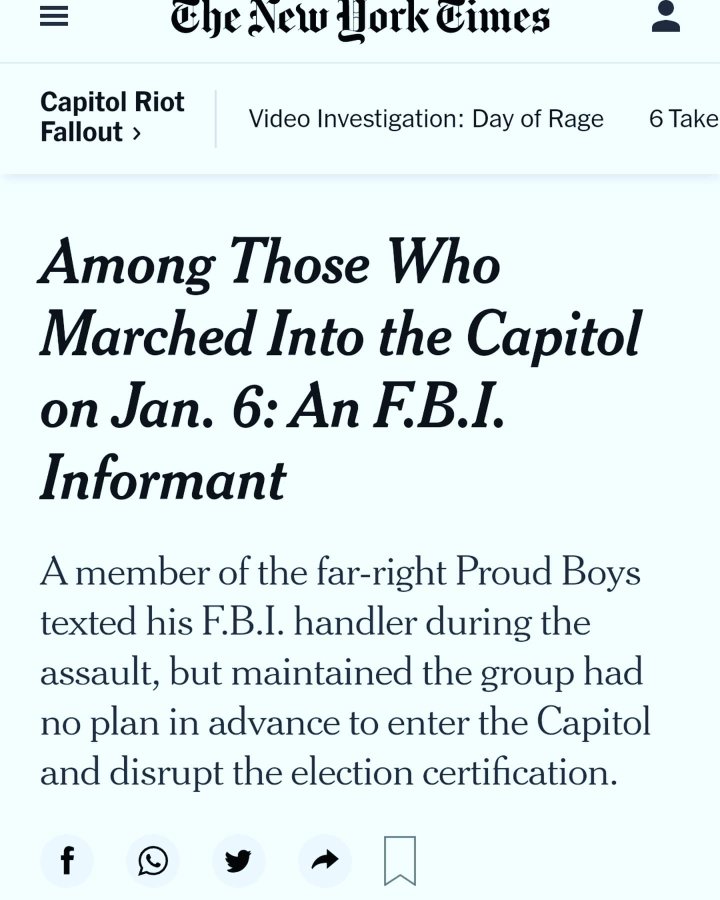The width and height of the screenshot is (720, 900).
Task: Save the article with the bookmark icon
Action: click(400, 861)
